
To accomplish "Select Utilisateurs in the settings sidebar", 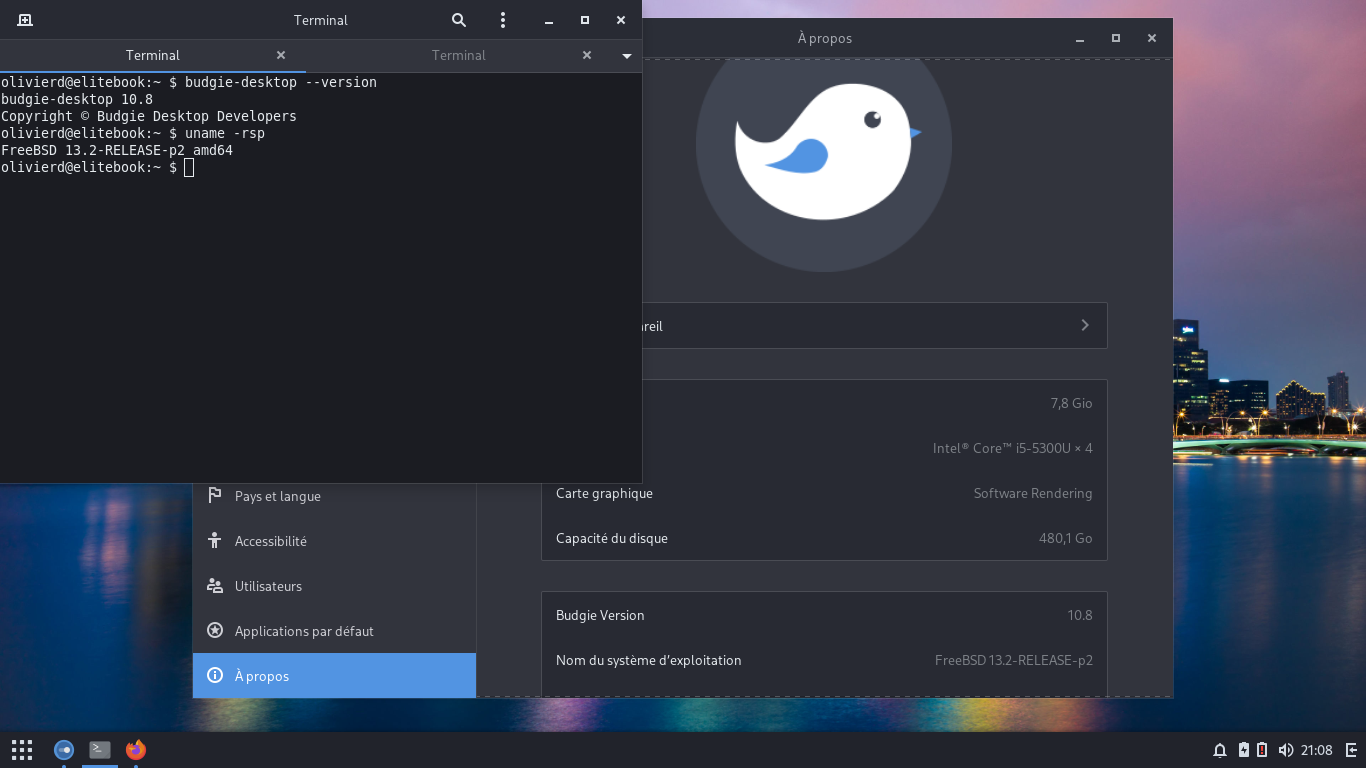I will click(268, 586).
